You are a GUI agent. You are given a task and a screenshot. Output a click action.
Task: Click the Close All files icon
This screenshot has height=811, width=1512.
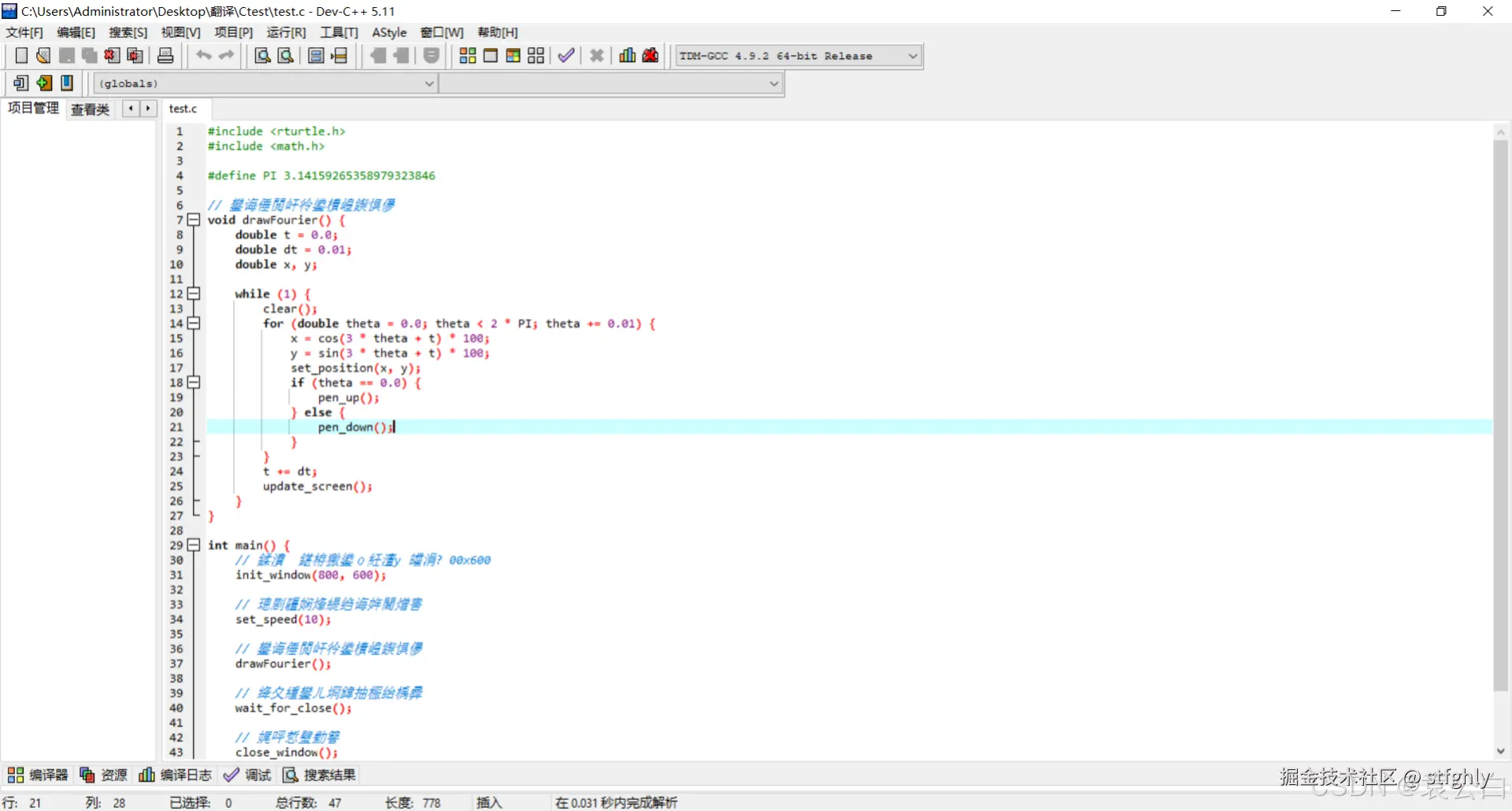(x=135, y=56)
